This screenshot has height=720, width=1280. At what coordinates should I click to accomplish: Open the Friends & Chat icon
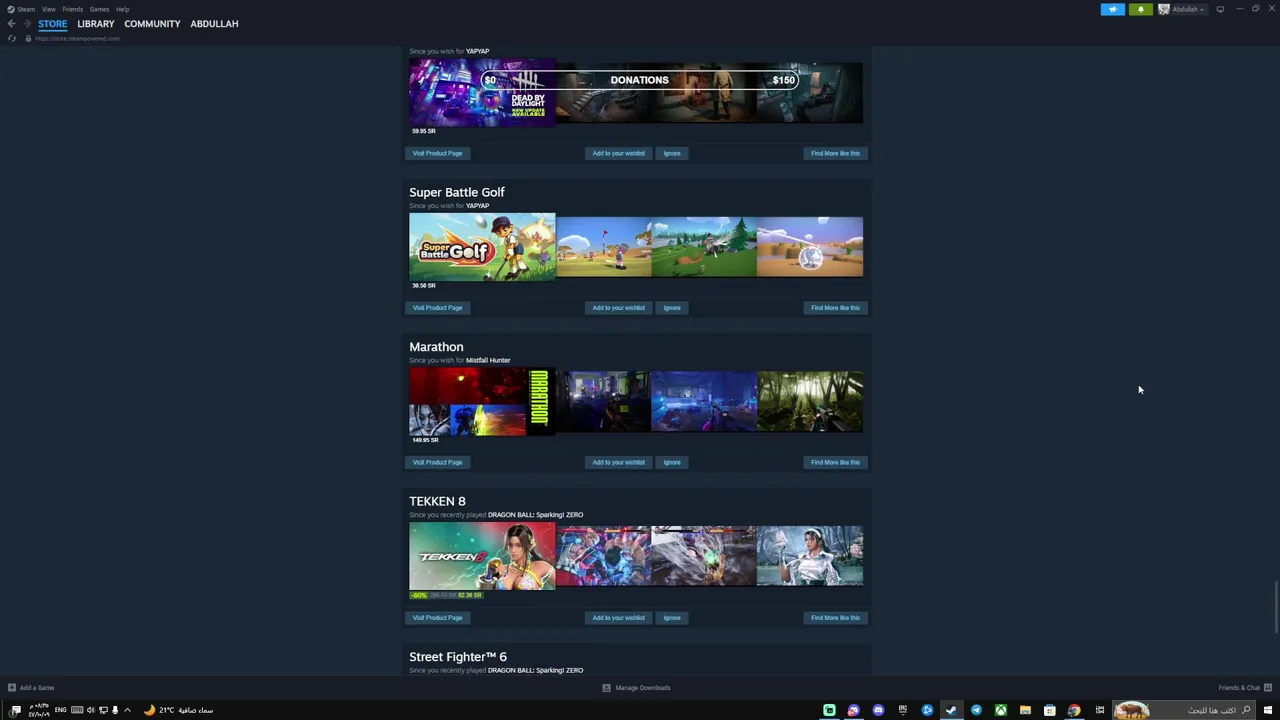[1268, 687]
